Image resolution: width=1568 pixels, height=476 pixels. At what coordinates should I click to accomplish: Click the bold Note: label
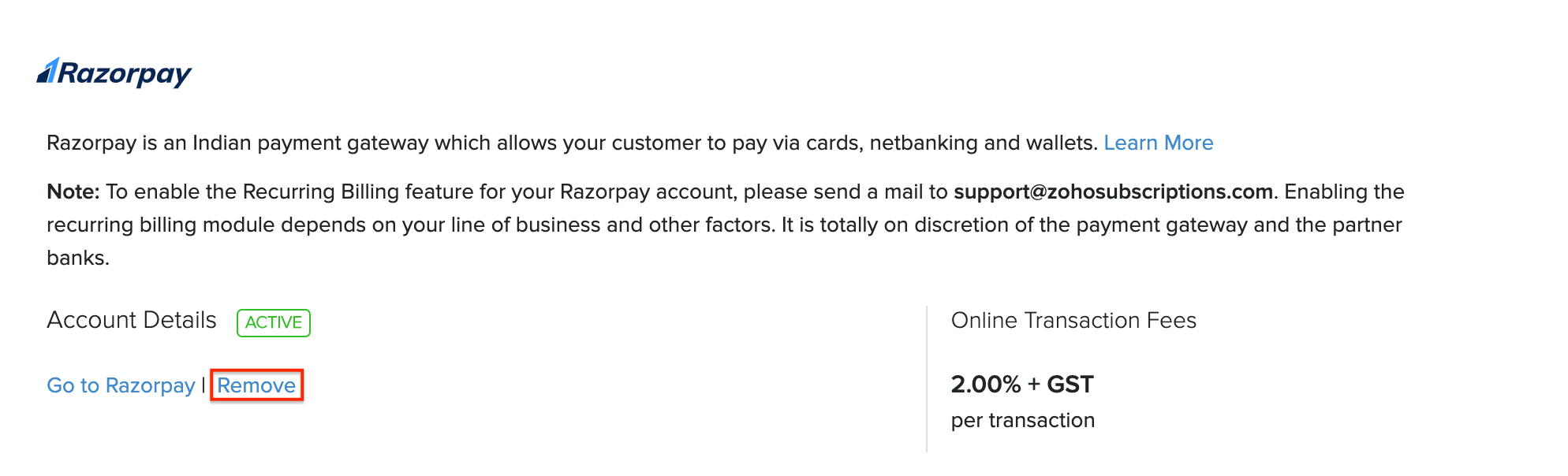(x=73, y=192)
